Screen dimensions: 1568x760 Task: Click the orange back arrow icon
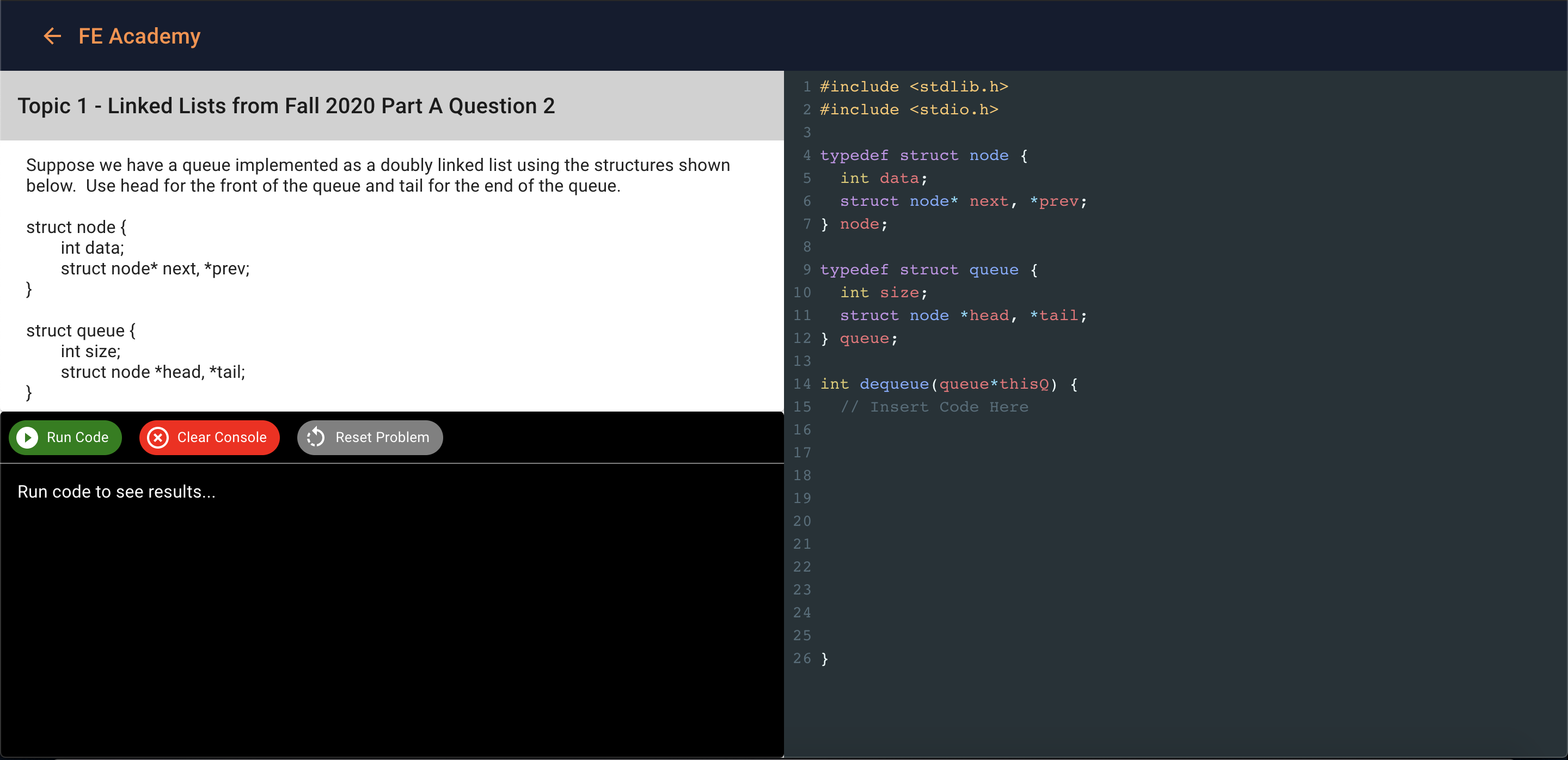point(52,36)
